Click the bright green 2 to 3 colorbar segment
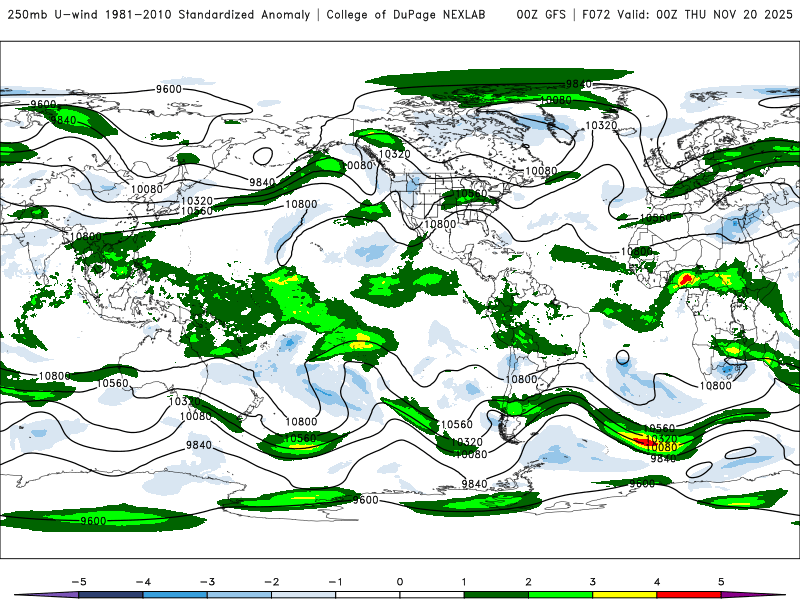 560,595
